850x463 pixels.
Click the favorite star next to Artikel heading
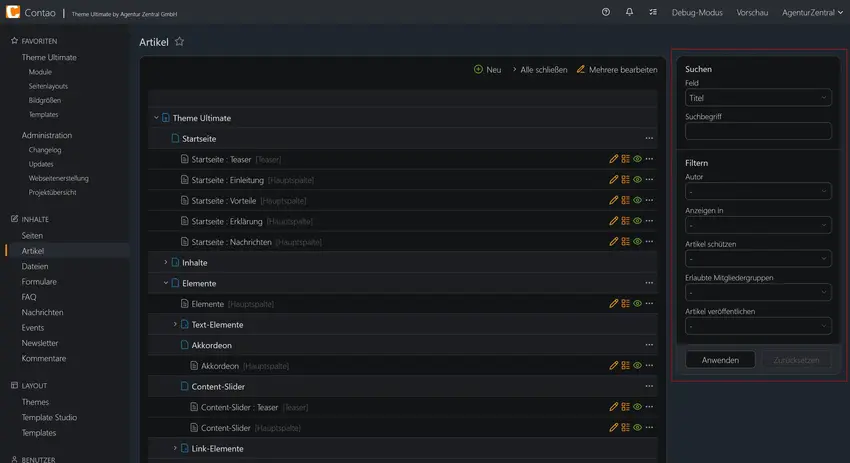pos(179,42)
